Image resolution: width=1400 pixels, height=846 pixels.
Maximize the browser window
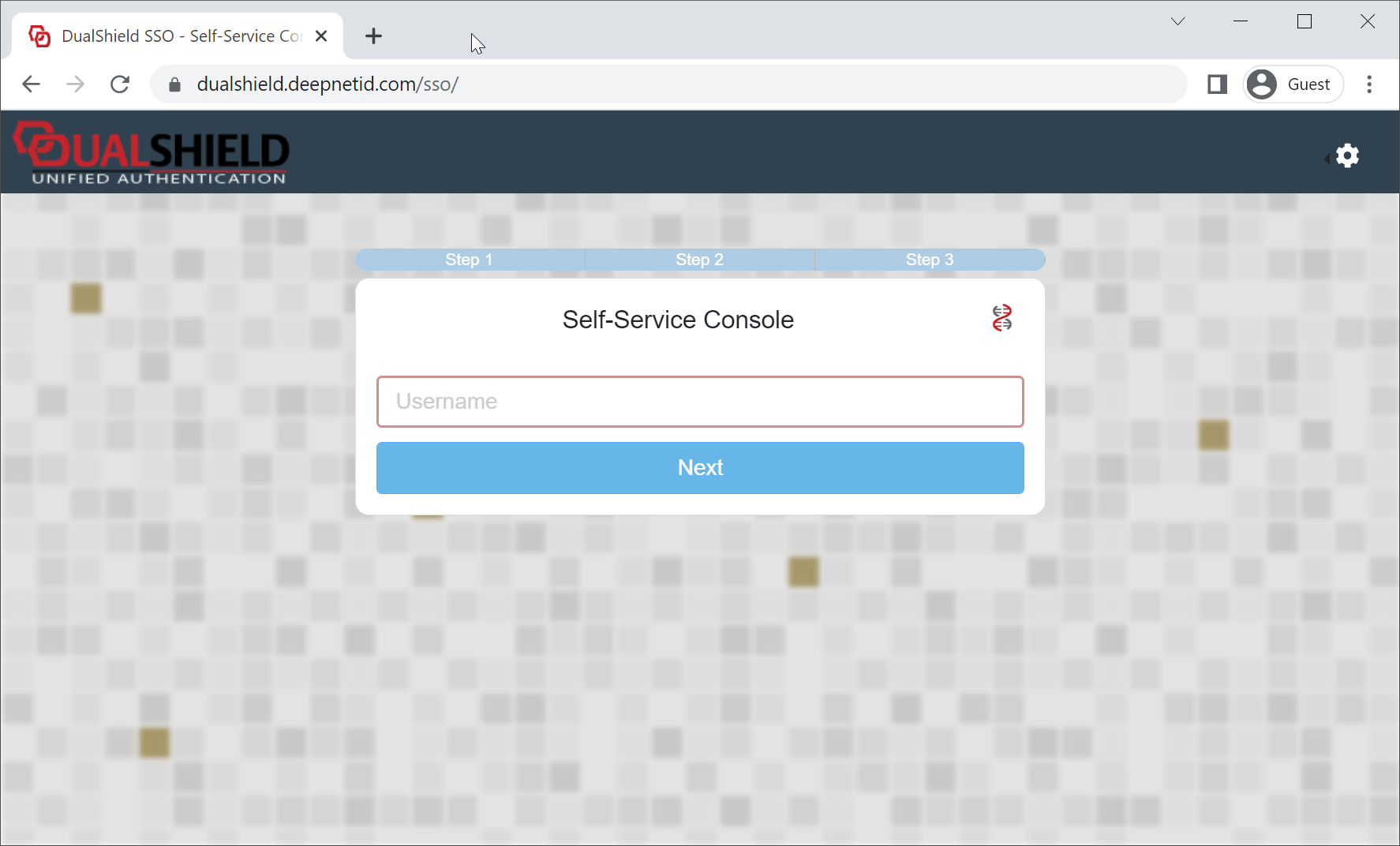coord(1305,21)
